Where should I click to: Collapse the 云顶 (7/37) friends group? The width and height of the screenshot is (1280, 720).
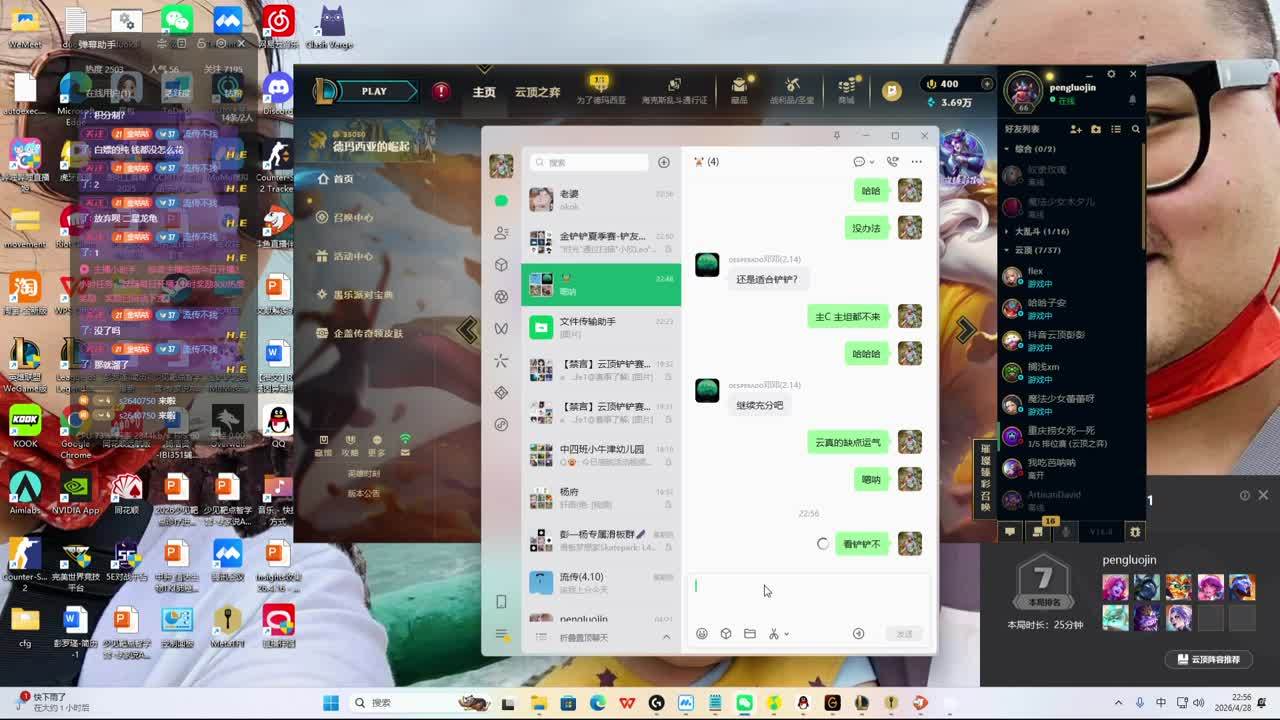[x=1007, y=250]
